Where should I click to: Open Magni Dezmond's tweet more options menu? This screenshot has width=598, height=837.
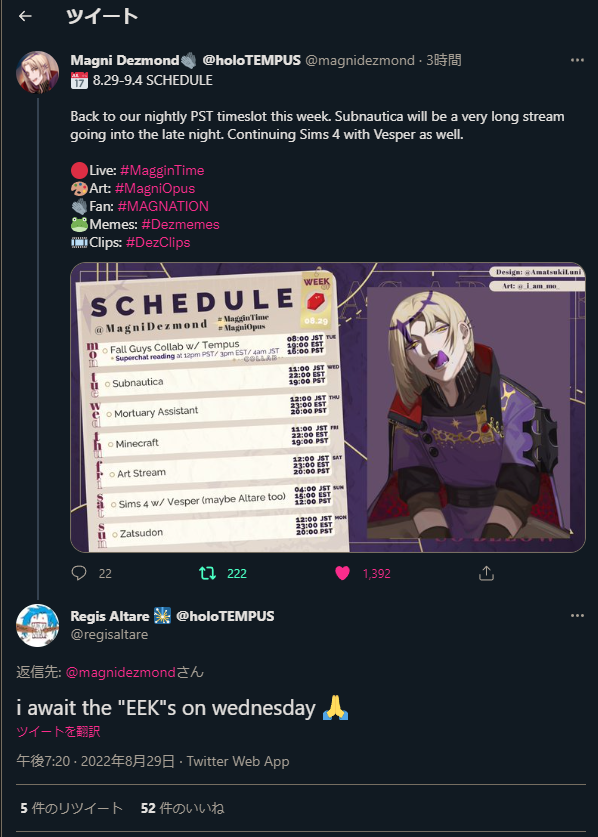point(577,60)
